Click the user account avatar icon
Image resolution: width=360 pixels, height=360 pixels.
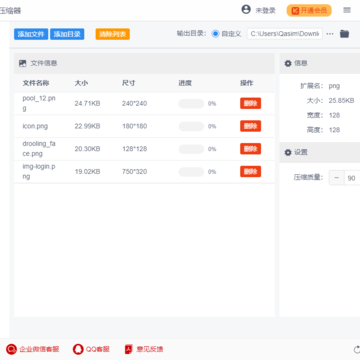[x=246, y=10]
